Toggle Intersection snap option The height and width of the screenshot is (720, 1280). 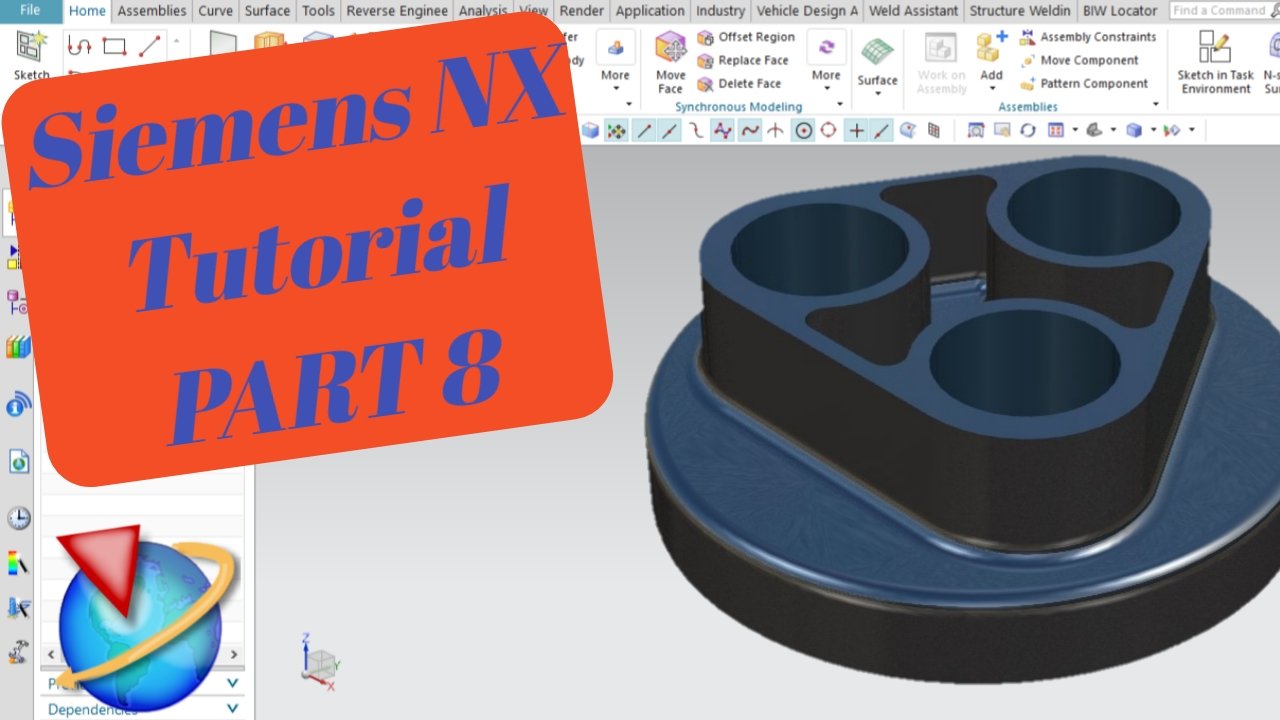[x=775, y=130]
